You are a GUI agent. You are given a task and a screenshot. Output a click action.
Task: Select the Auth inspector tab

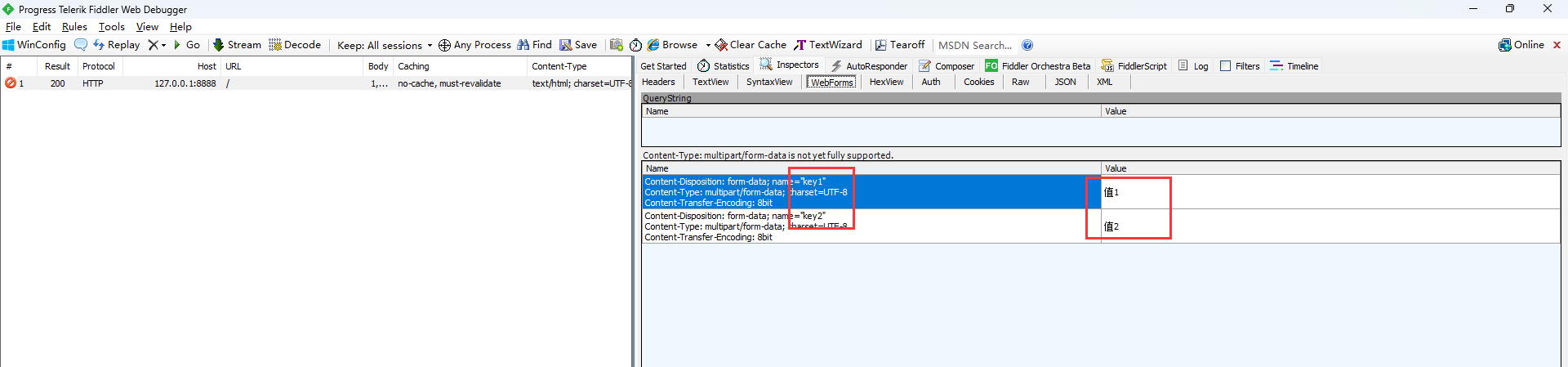click(931, 82)
